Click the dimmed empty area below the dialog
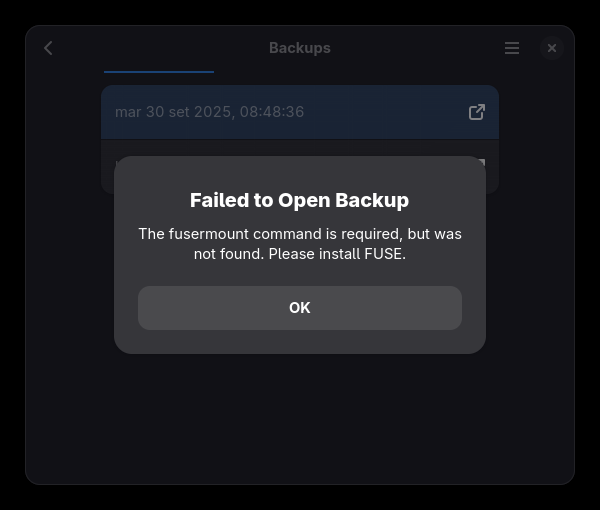600x510 pixels. (x=300, y=420)
